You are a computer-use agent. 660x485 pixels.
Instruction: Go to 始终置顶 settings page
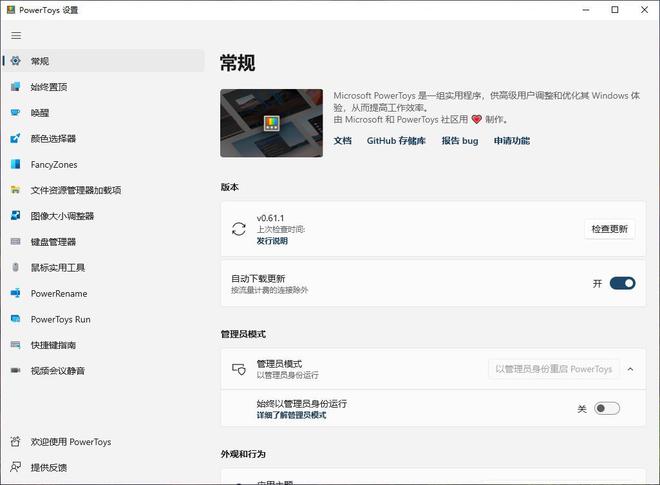[x=104, y=87]
